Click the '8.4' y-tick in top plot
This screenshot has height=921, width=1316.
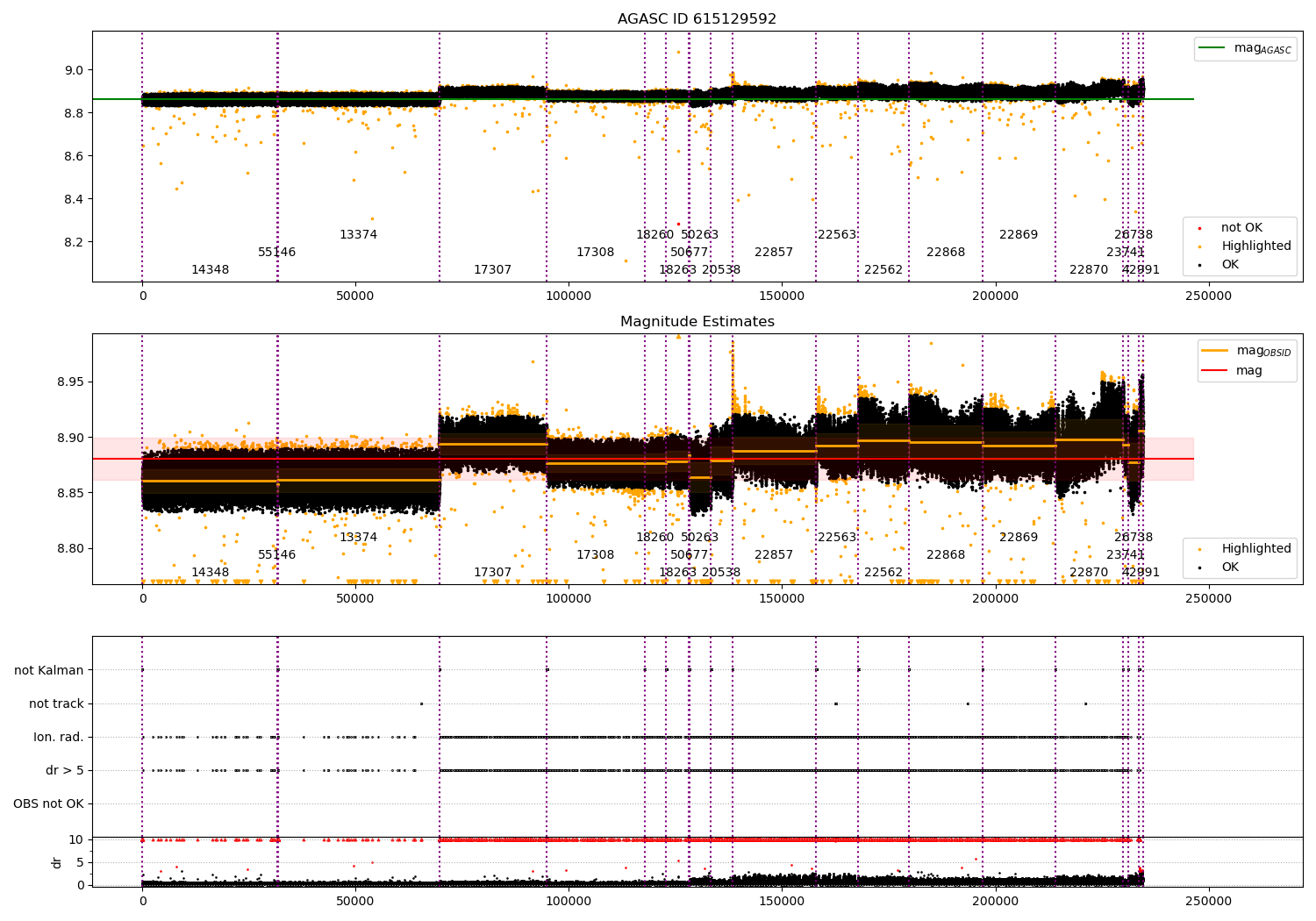[74, 200]
